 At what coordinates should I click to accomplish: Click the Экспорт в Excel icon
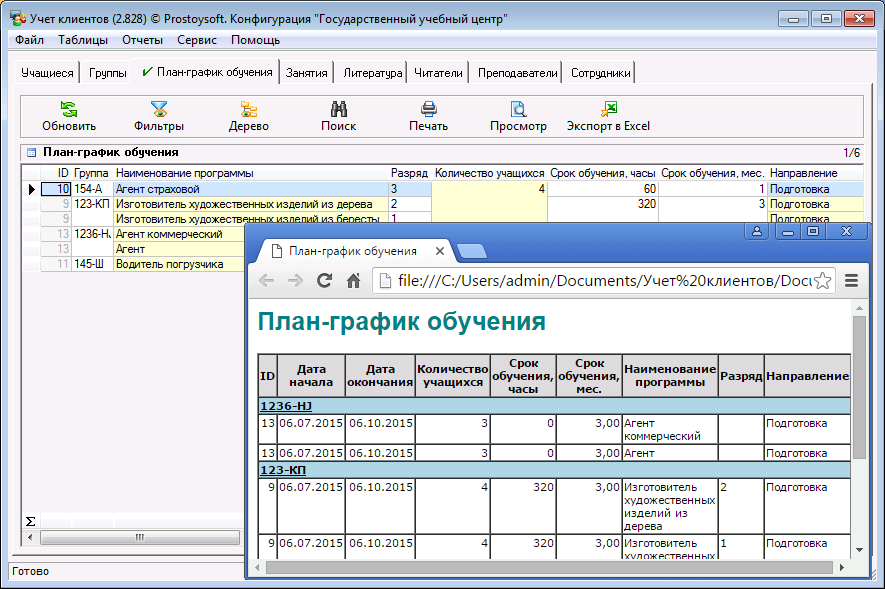tap(608, 110)
